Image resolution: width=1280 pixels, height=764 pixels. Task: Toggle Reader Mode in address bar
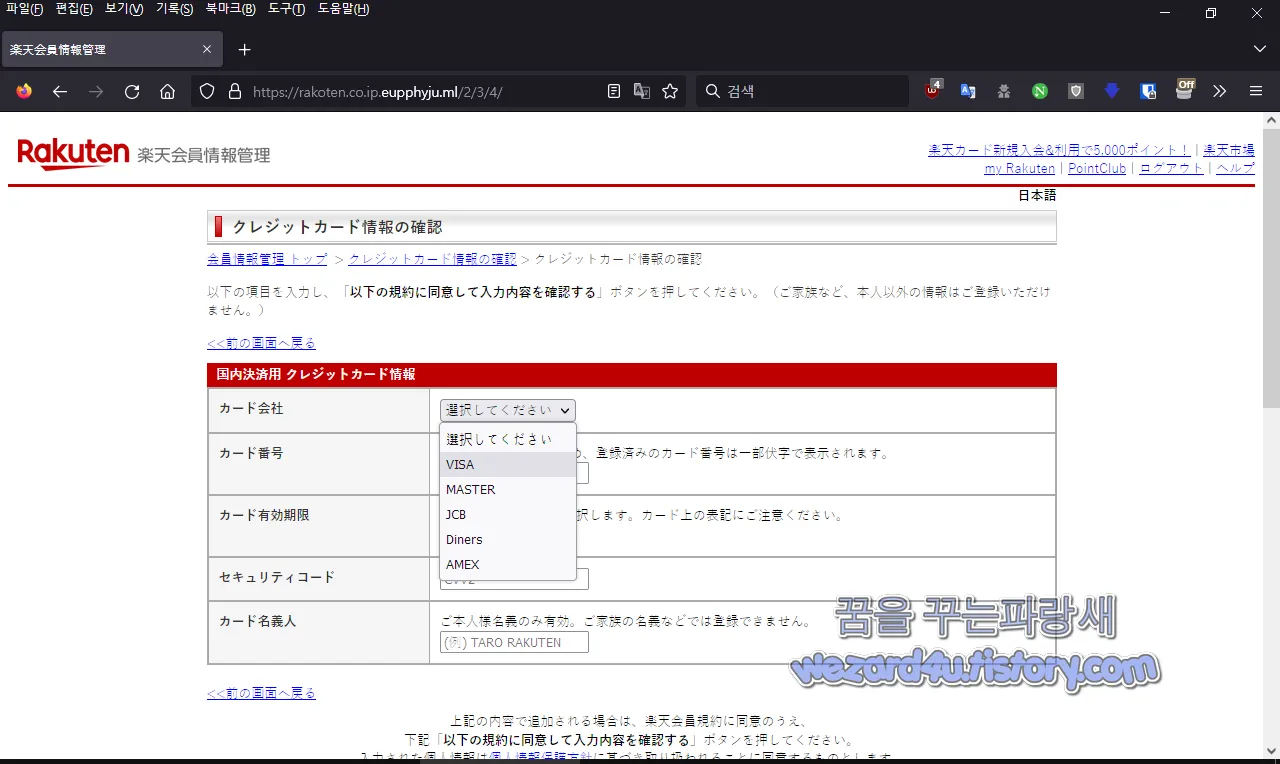pyautogui.click(x=613, y=91)
